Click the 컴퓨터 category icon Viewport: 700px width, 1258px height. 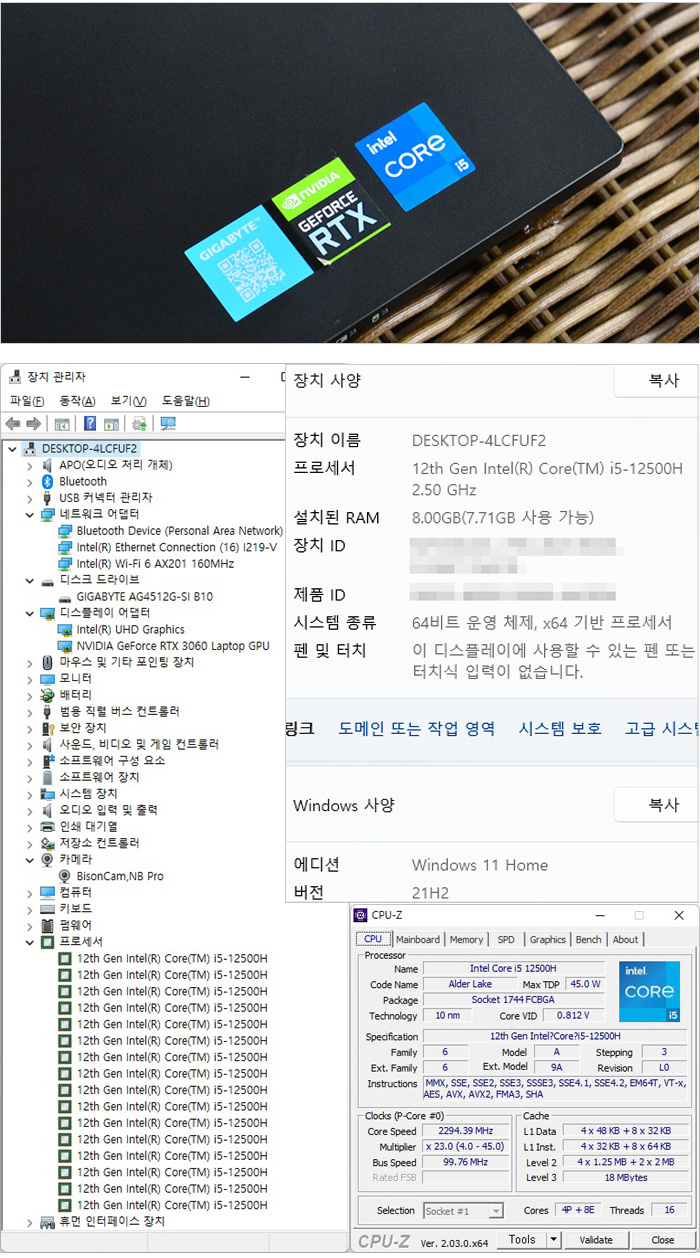coord(47,892)
